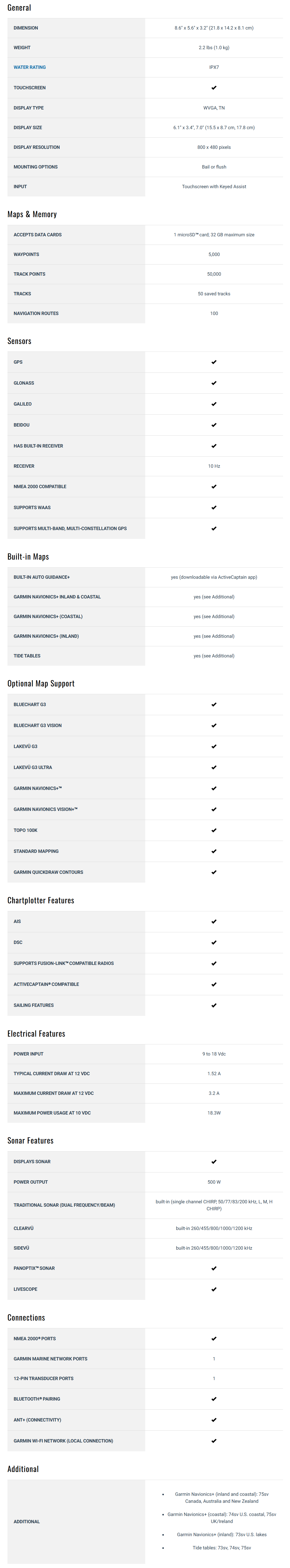
Task: Click the LiveScope checkmark icon
Action: [214, 1289]
